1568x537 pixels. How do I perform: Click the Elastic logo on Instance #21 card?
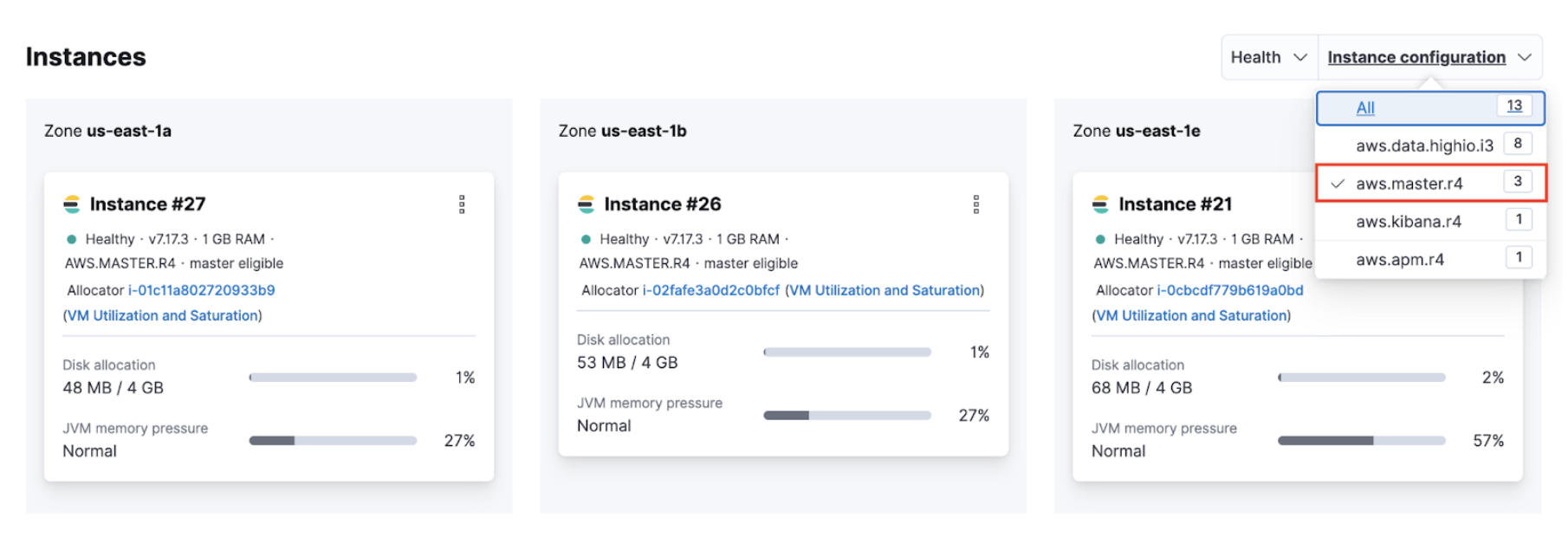pyautogui.click(x=1100, y=204)
